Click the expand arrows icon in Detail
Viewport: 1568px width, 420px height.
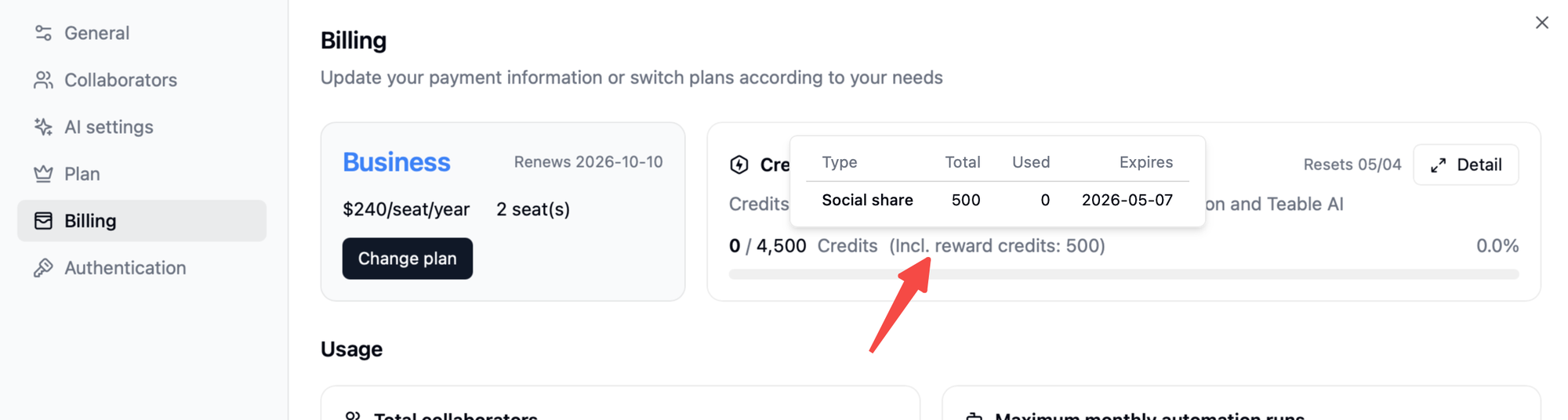point(1438,165)
